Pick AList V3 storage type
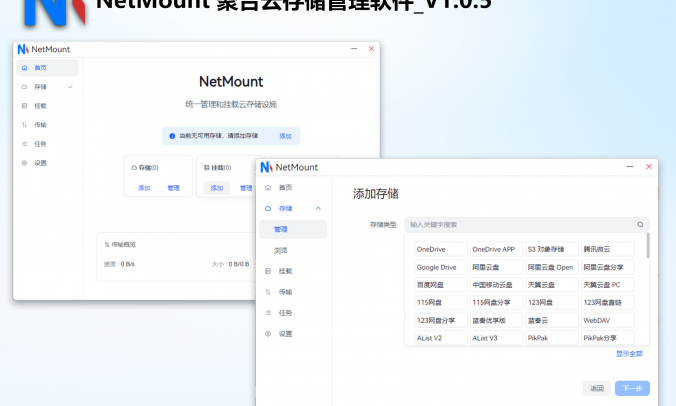The image size is (676, 406). [496, 338]
